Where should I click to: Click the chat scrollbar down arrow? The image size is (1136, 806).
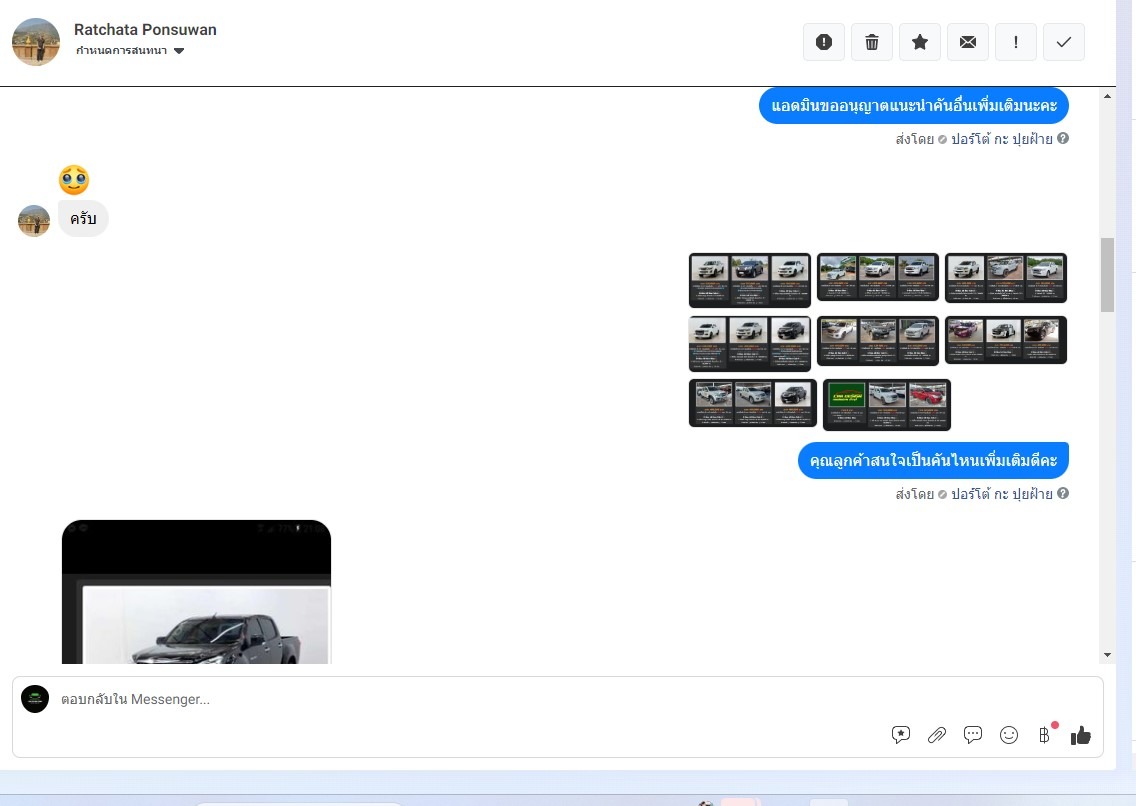[1107, 654]
